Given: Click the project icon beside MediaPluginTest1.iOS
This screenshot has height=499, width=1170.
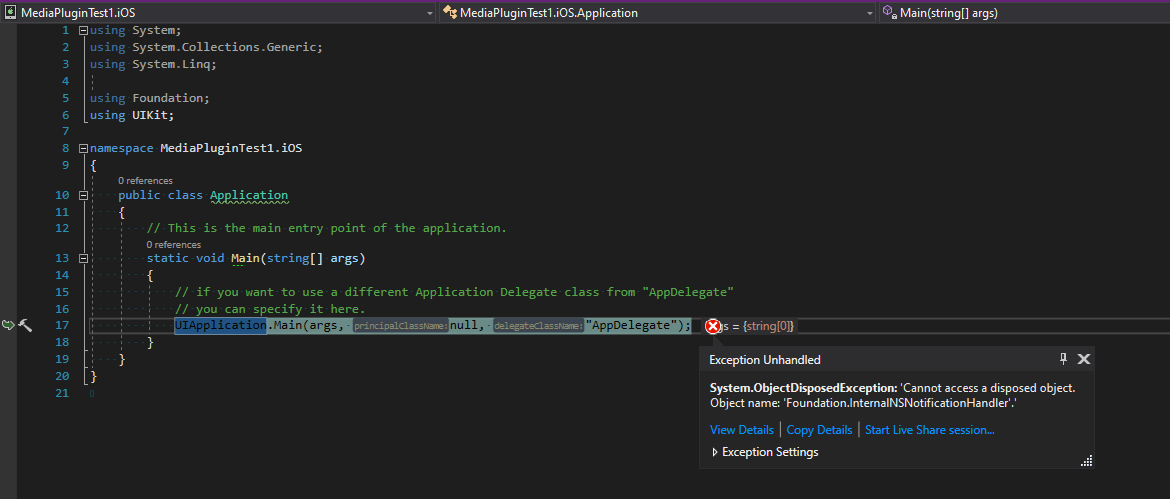Looking at the screenshot, I should (11, 13).
